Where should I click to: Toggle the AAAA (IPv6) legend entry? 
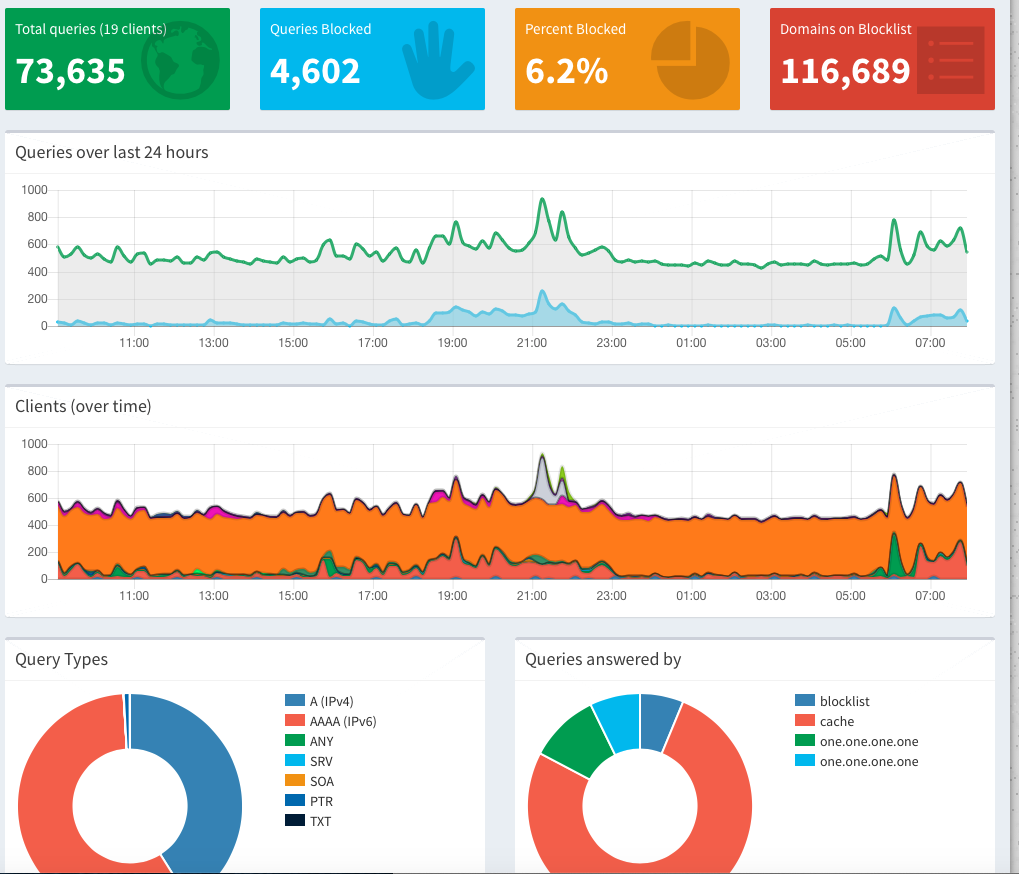click(x=330, y=721)
